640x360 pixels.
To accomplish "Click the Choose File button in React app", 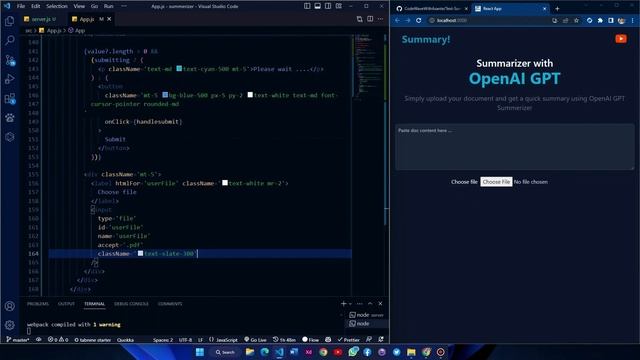I will pos(496,182).
